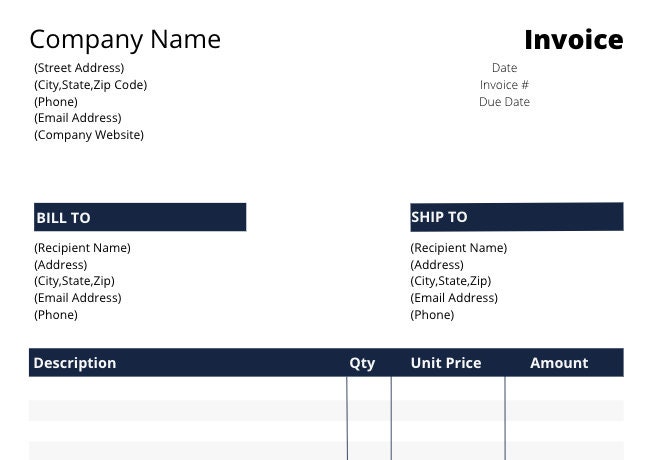Click the Ship To (Email Address) placeholder
The height and width of the screenshot is (460, 660).
pyautogui.click(x=454, y=298)
